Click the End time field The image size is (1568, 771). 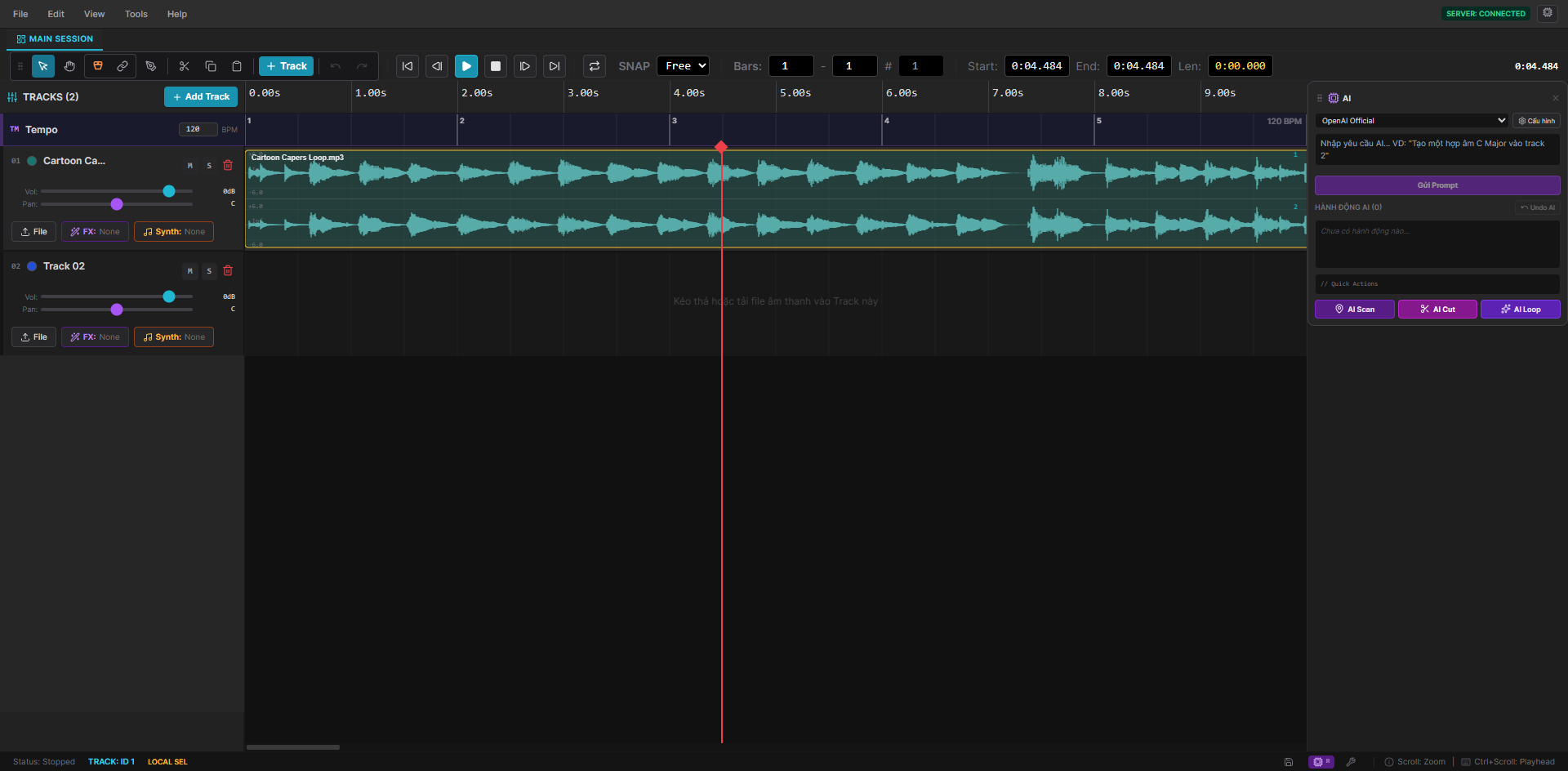click(1138, 66)
